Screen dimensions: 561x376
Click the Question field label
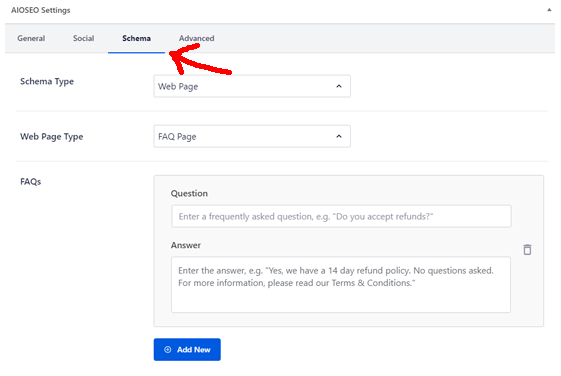(x=189, y=194)
